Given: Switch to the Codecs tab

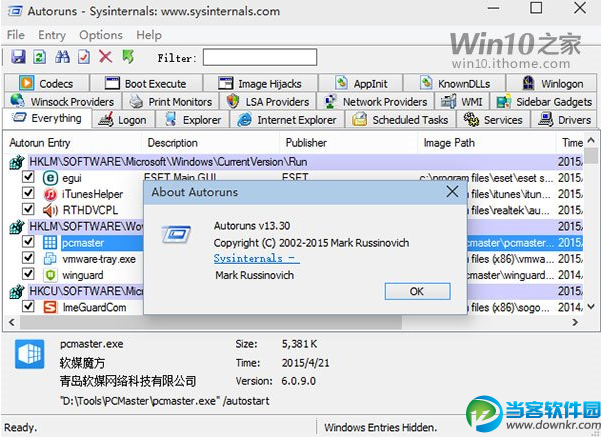Looking at the screenshot, I should click(46, 83).
